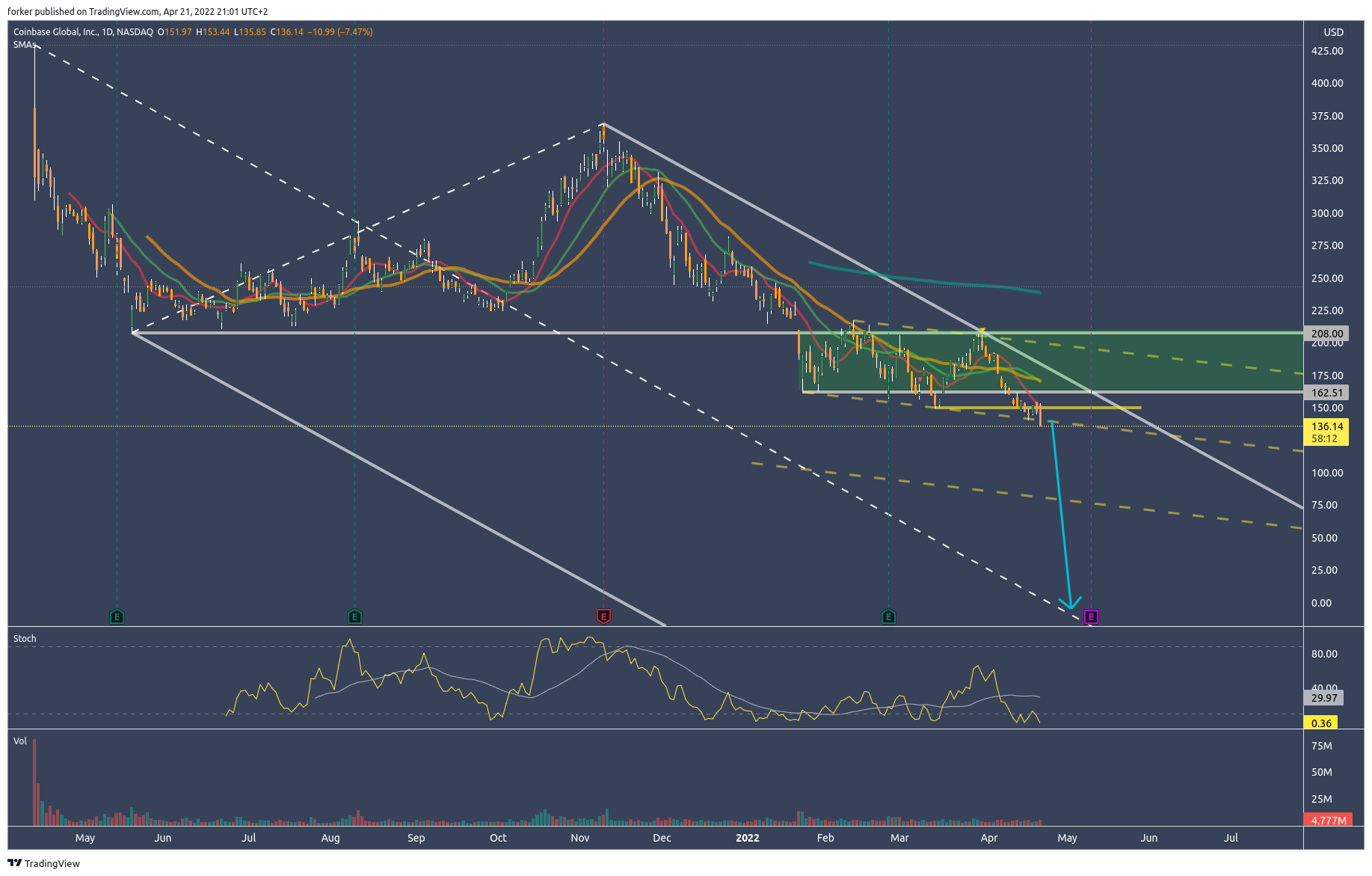Click the May 2021 earnings E marker
Screen dimensions: 1372x876
point(117,617)
